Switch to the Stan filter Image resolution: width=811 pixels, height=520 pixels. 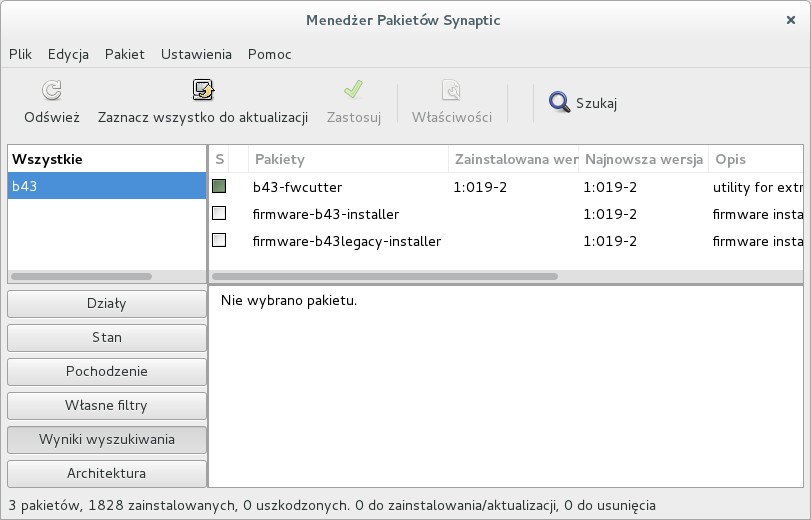[107, 337]
